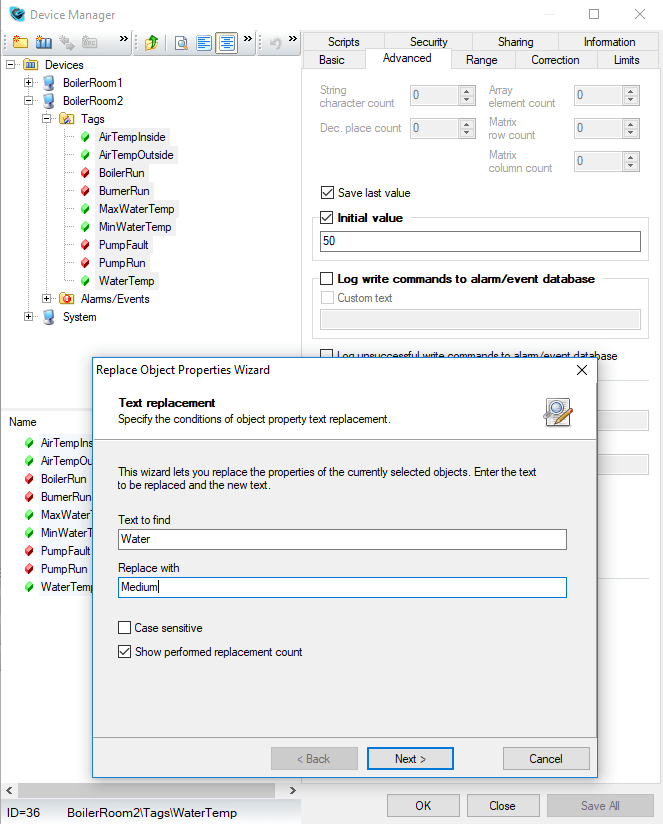Select the red PumpFault tag in the tree

tap(124, 245)
